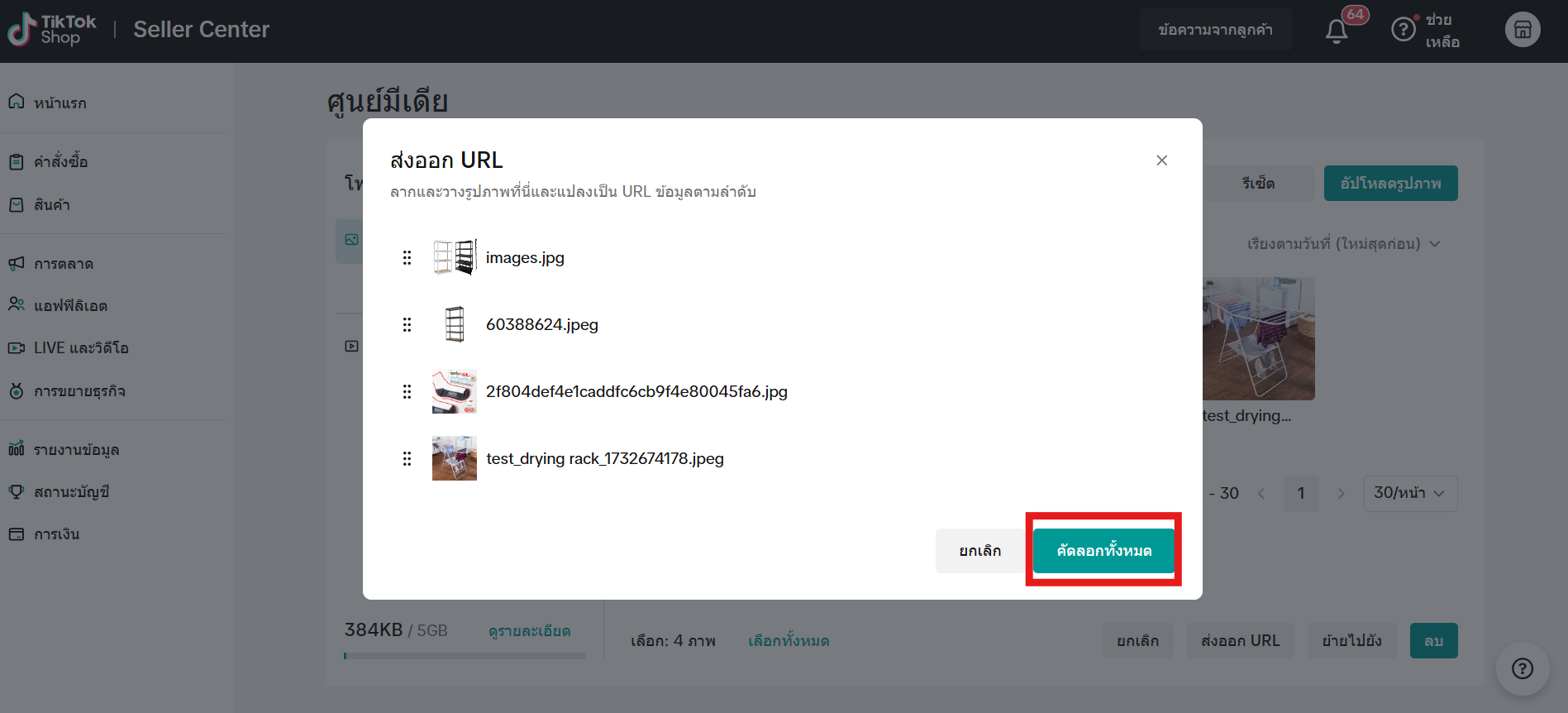Click the รีเซ็ต reset button
The width and height of the screenshot is (1568, 713).
pyautogui.click(x=1258, y=183)
